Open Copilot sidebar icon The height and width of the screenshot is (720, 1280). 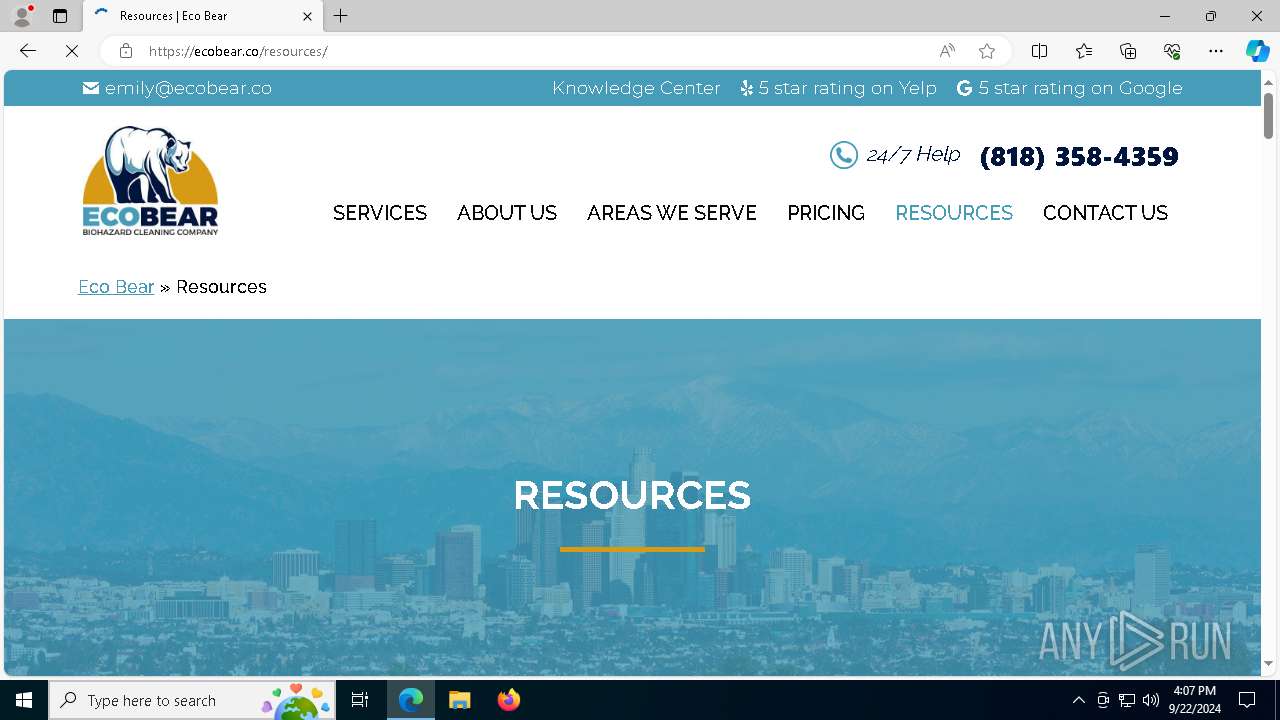1257,51
